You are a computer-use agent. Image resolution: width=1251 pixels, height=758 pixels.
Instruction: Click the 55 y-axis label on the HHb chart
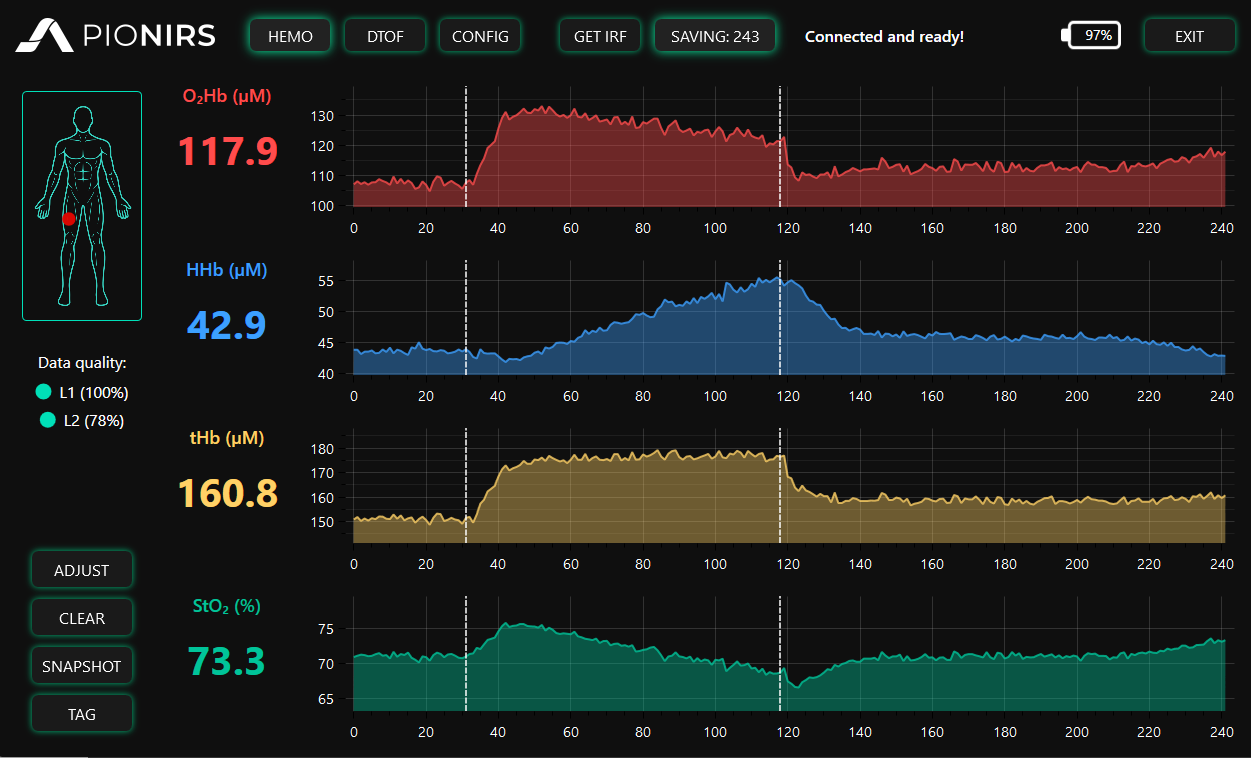pos(326,281)
